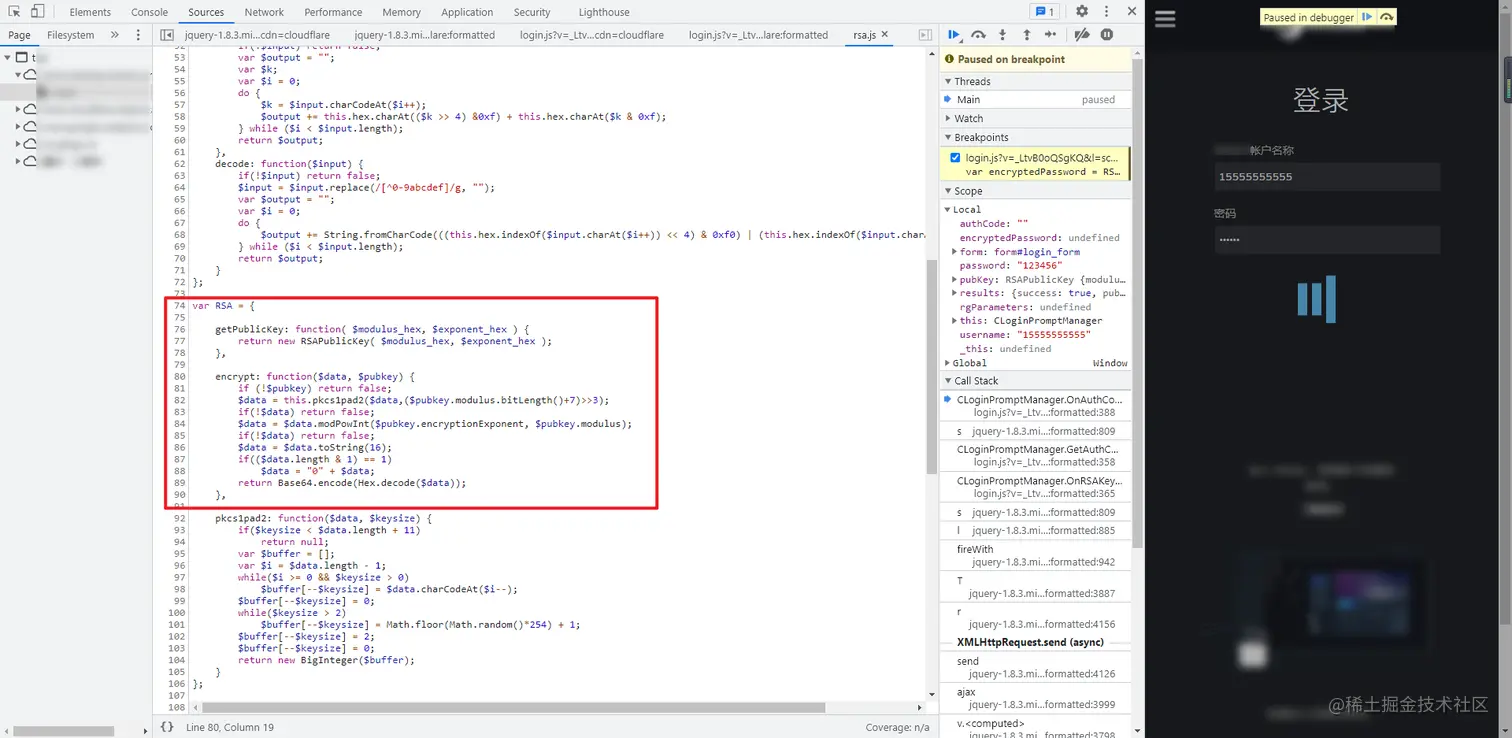Screen dimensions: 1512x738
Task: Open the Application panel tab
Action: click(467, 12)
